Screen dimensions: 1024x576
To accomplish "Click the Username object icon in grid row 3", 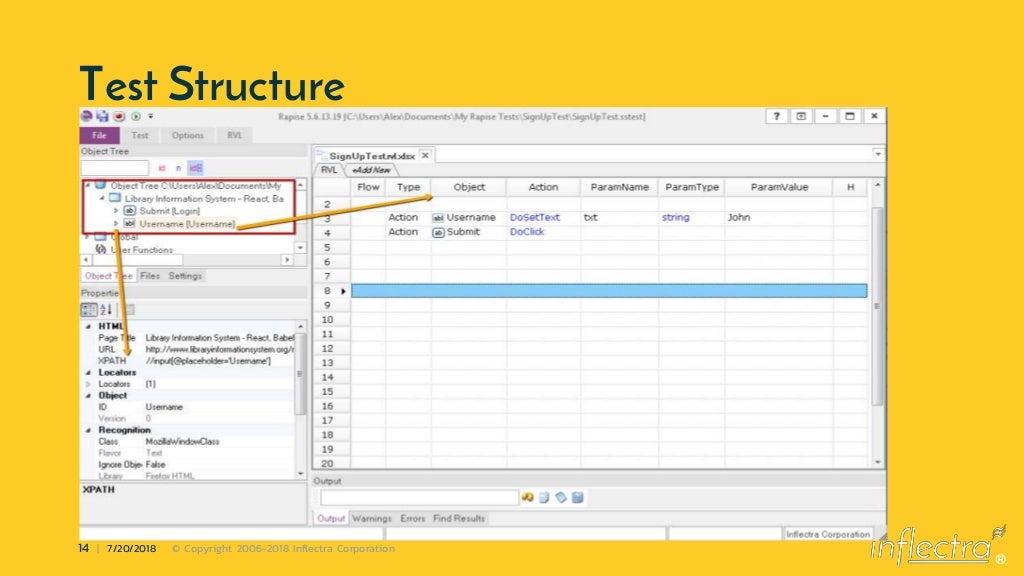I will [438, 217].
